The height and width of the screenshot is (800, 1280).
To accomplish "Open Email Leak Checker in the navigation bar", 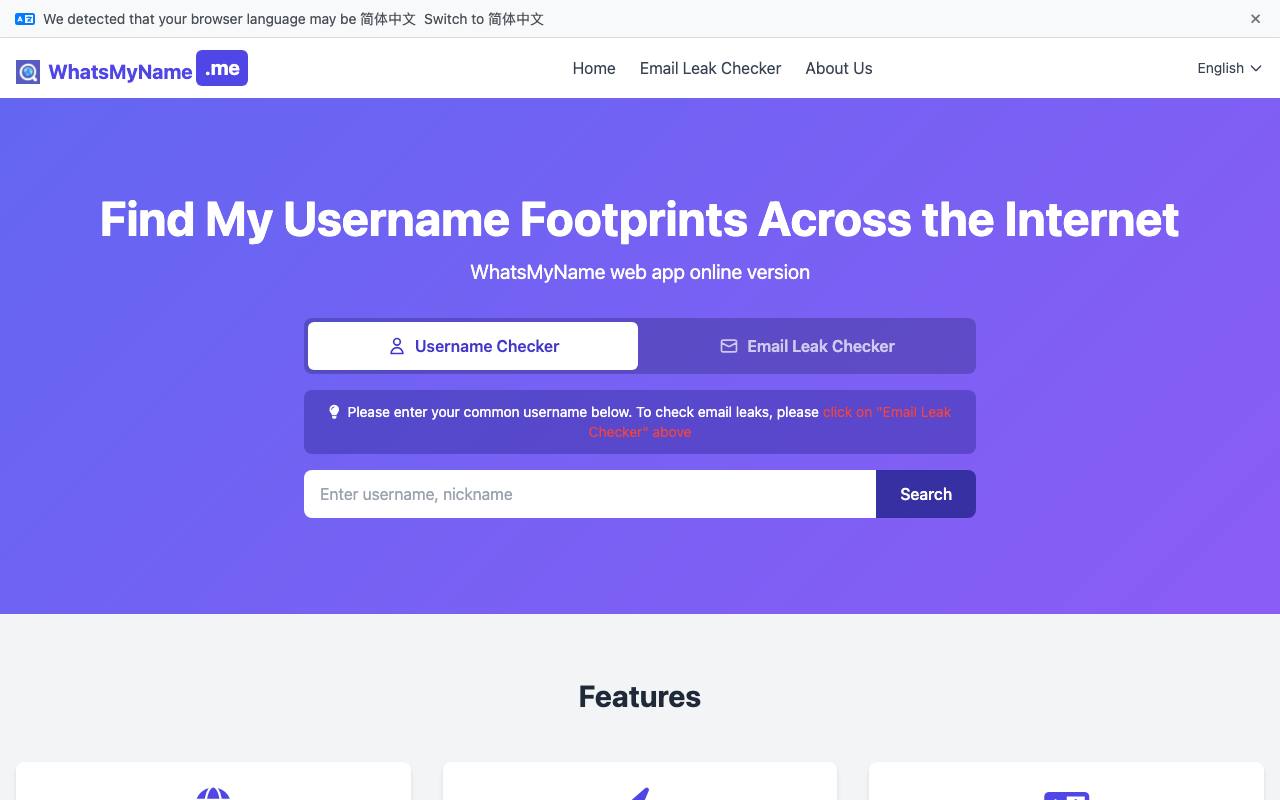I will [710, 68].
